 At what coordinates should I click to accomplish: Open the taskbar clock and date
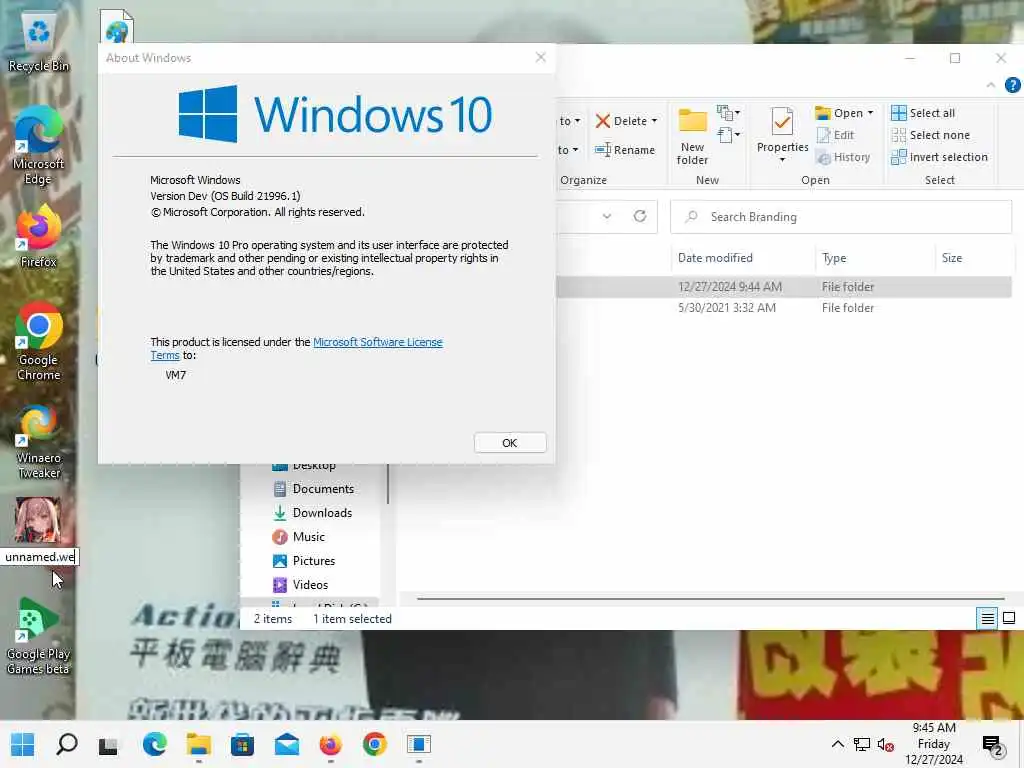point(934,744)
